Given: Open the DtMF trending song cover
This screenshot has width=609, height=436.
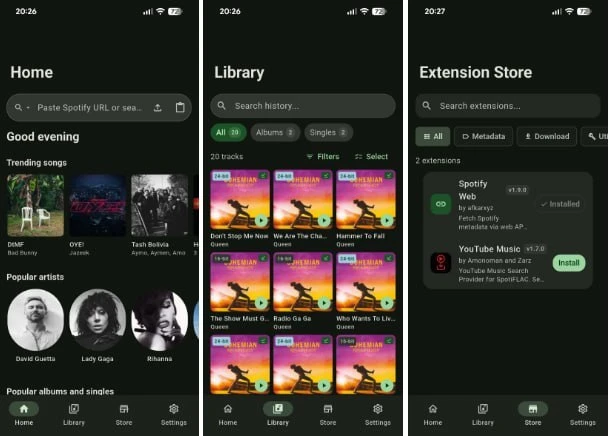Looking at the screenshot, I should pyautogui.click(x=35, y=205).
